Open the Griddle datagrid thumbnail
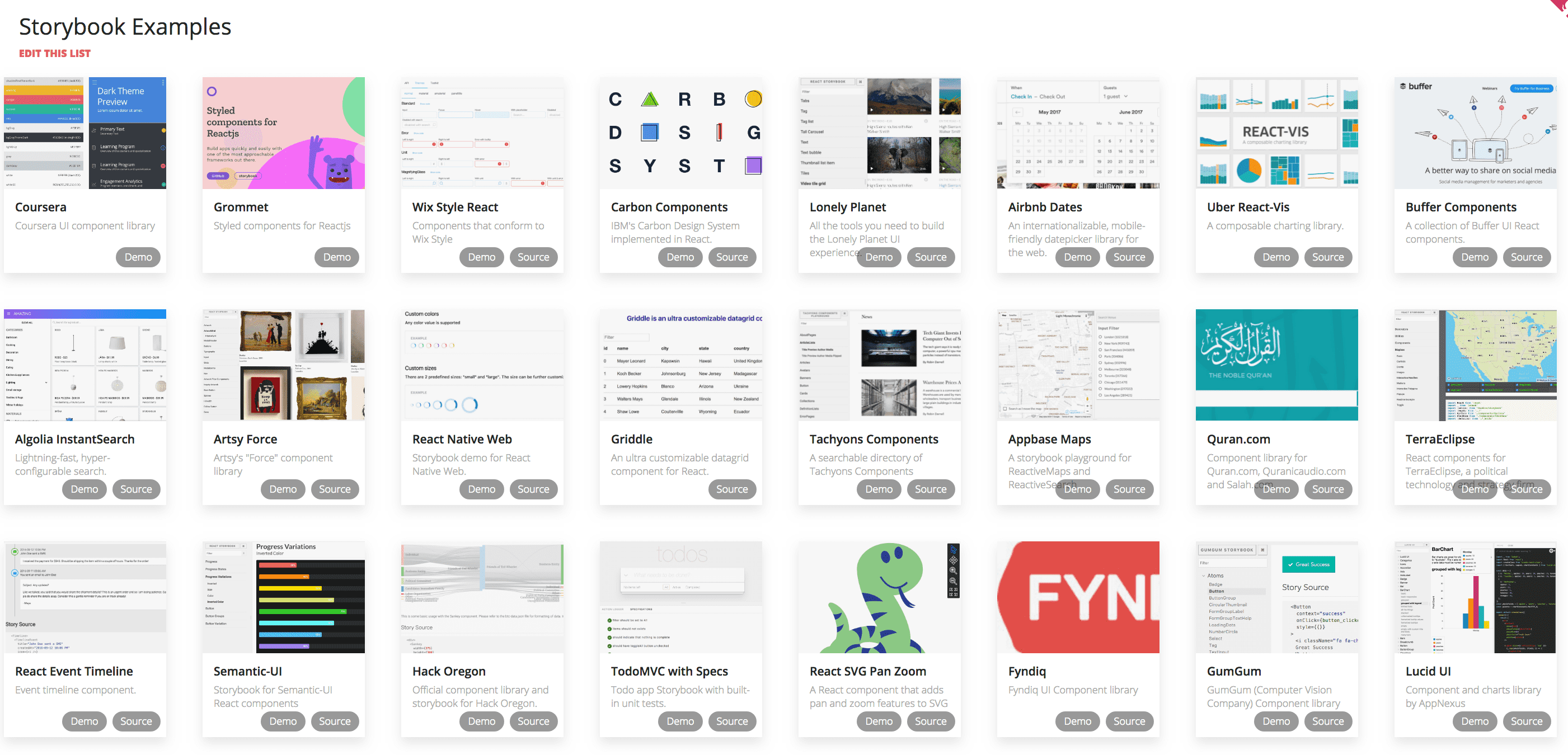1568x755 pixels. coord(681,365)
